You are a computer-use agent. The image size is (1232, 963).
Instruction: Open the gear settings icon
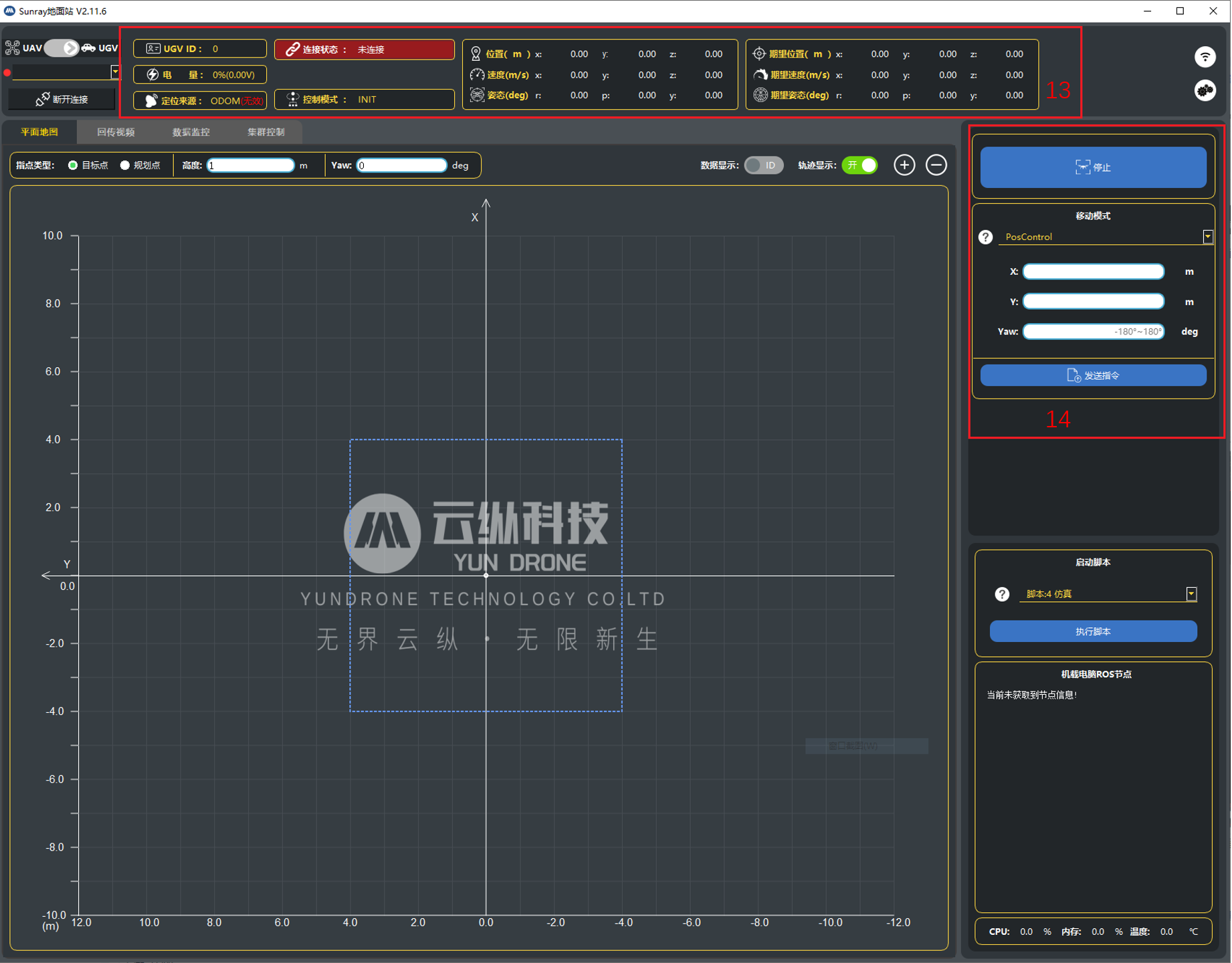pyautogui.click(x=1205, y=90)
